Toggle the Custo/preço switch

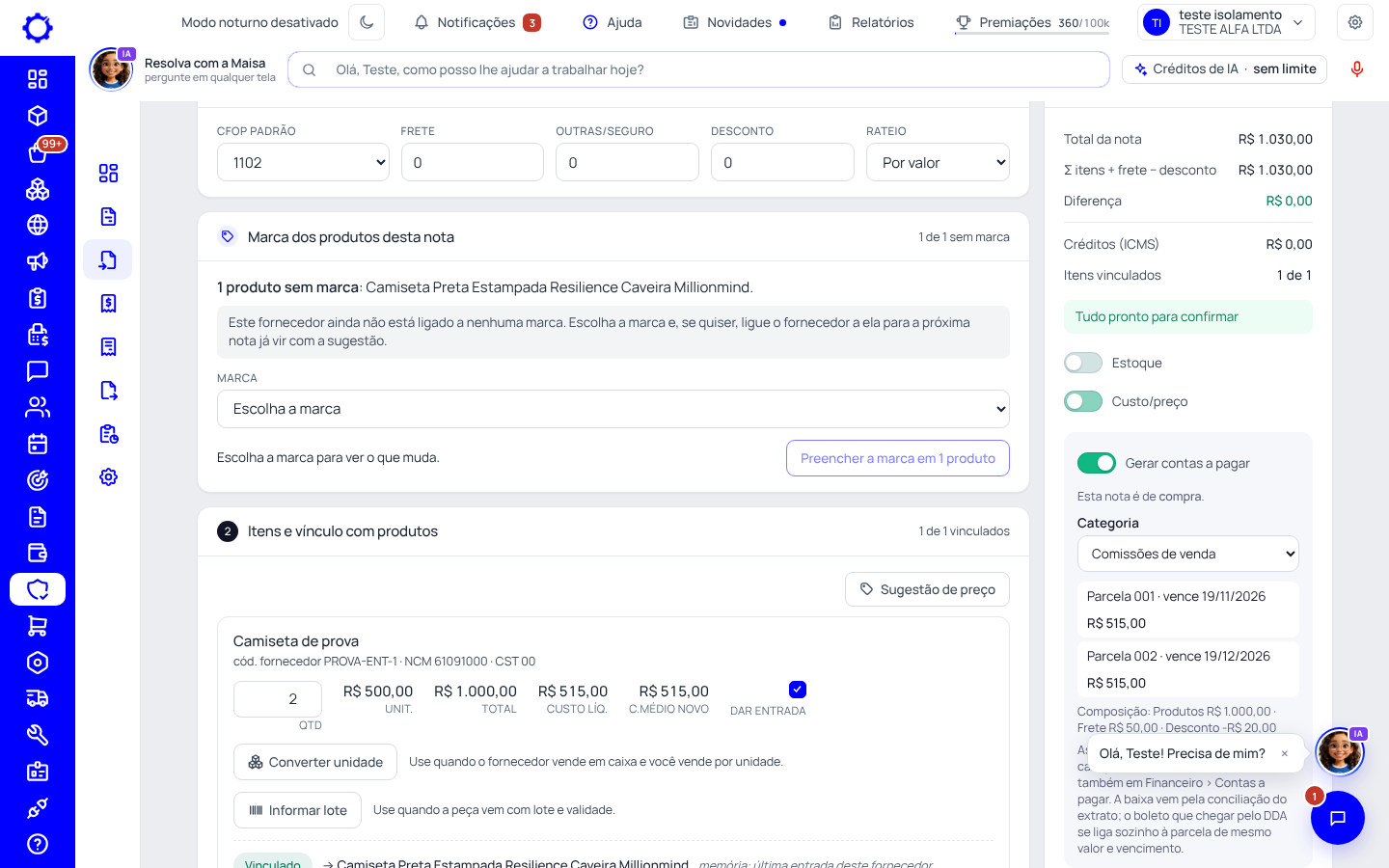tap(1083, 401)
